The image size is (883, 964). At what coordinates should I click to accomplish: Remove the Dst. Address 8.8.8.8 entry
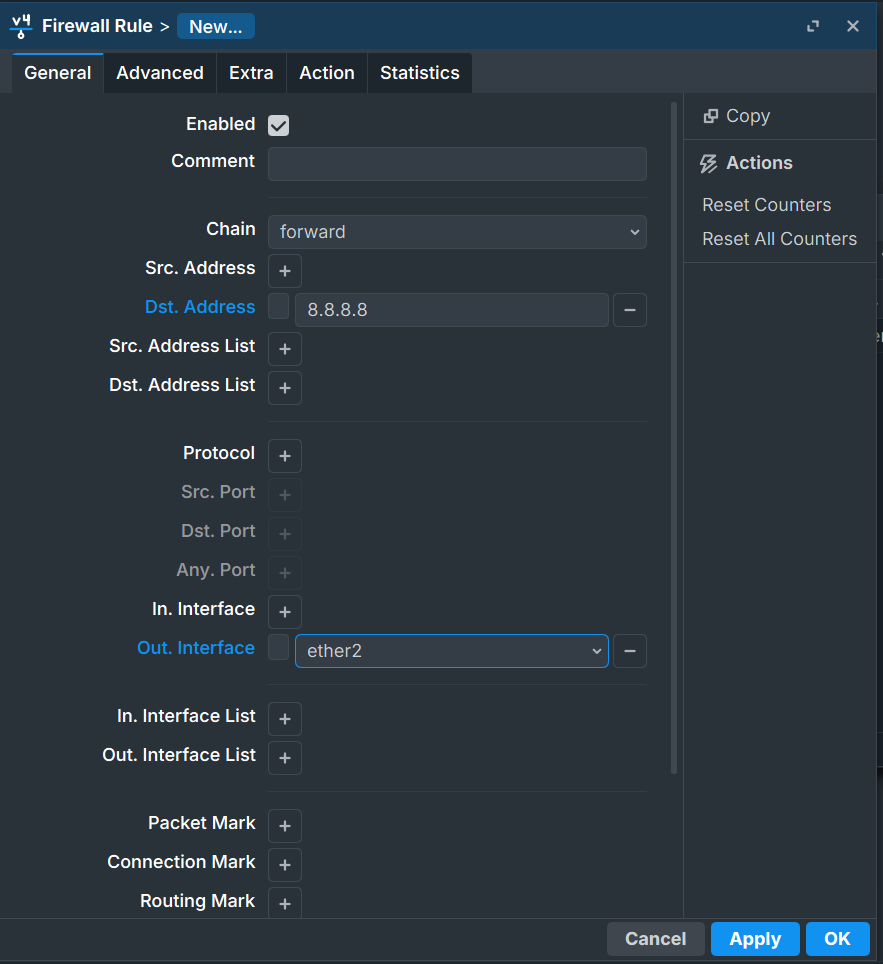tap(630, 310)
